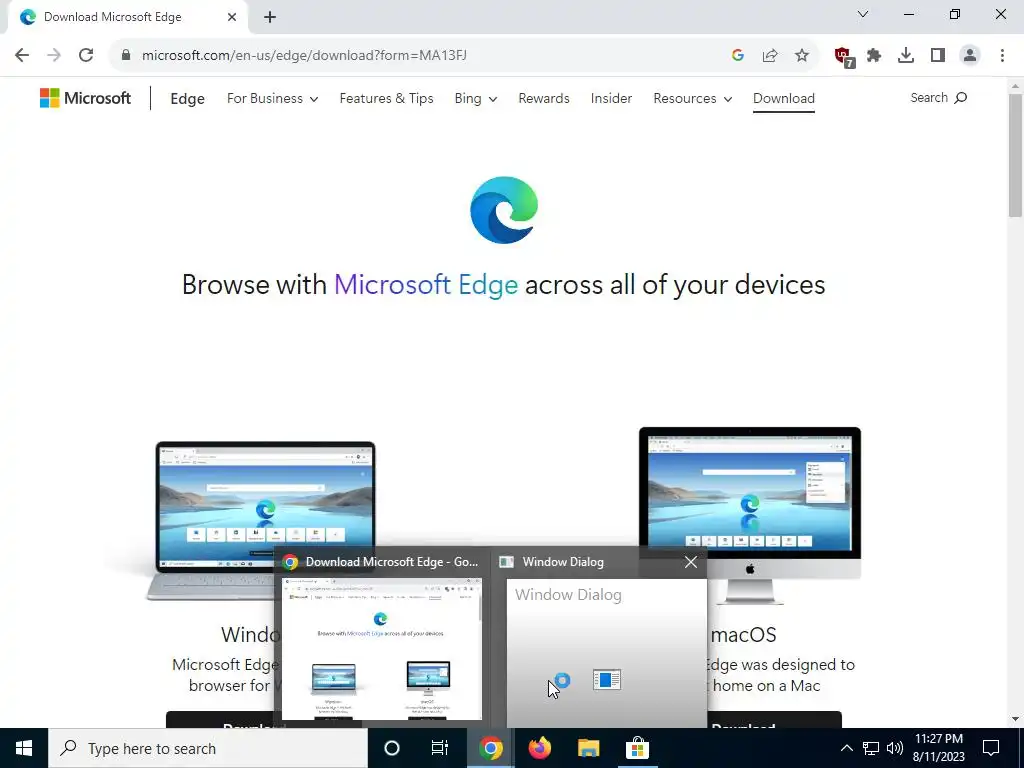Open the Chrome profile avatar
The height and width of the screenshot is (768, 1024).
pos(970,55)
